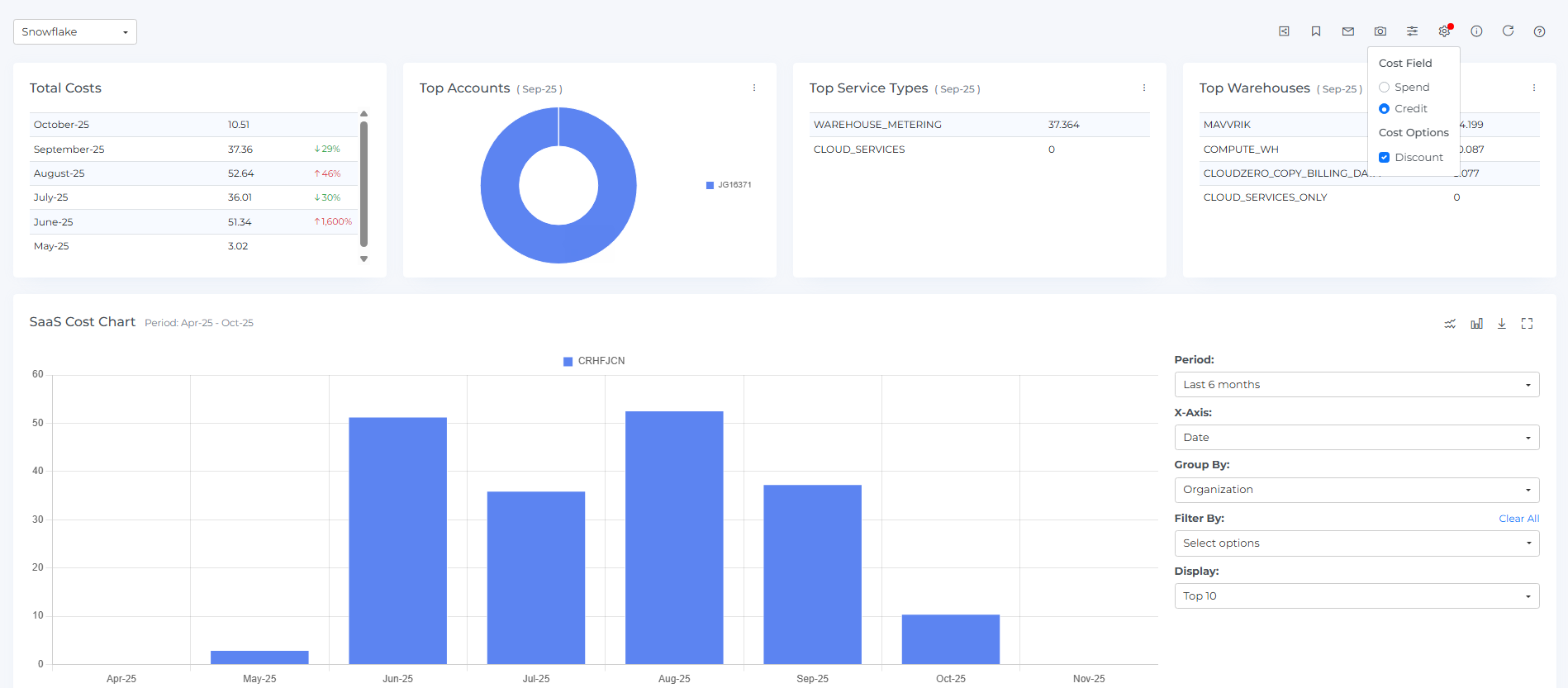The width and height of the screenshot is (1568, 688).
Task: Open the Top Service Types kebab menu
Action: pyautogui.click(x=1144, y=88)
